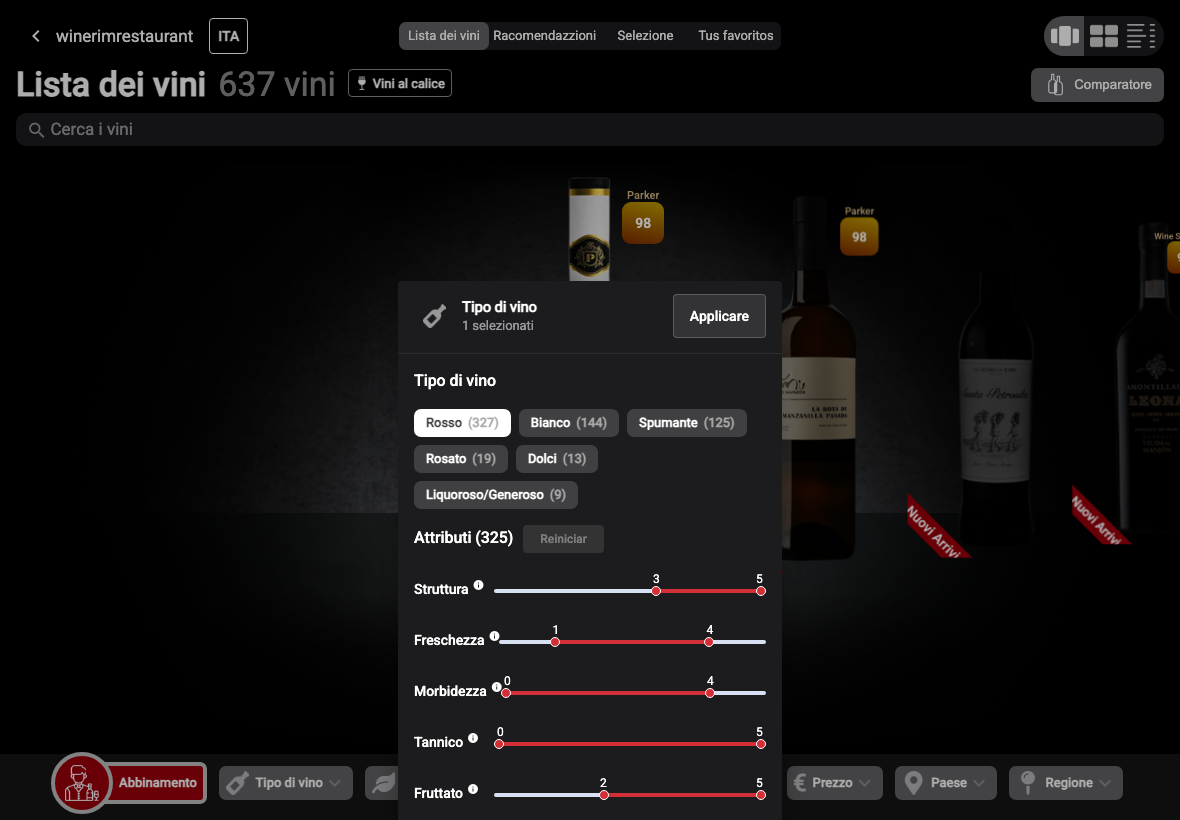Select the Lista dei vini tab
Viewport: 1180px width, 820px height.
click(443, 35)
